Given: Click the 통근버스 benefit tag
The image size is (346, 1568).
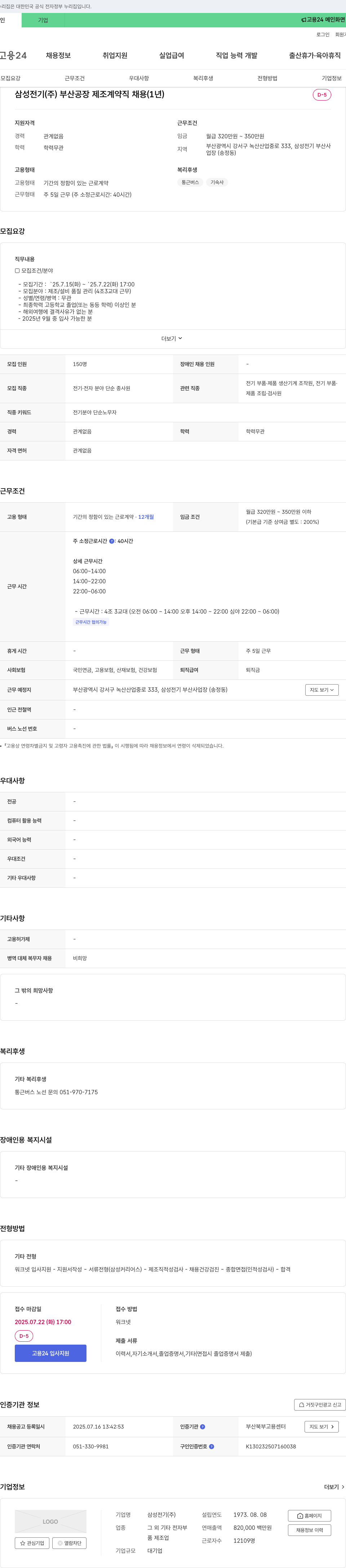Looking at the screenshot, I should [x=190, y=182].
